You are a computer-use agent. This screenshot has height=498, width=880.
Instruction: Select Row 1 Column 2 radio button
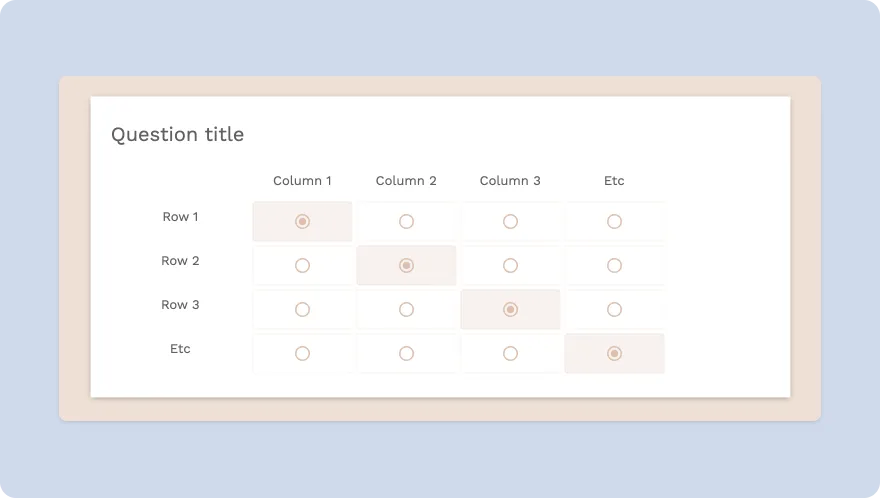pyautogui.click(x=406, y=221)
